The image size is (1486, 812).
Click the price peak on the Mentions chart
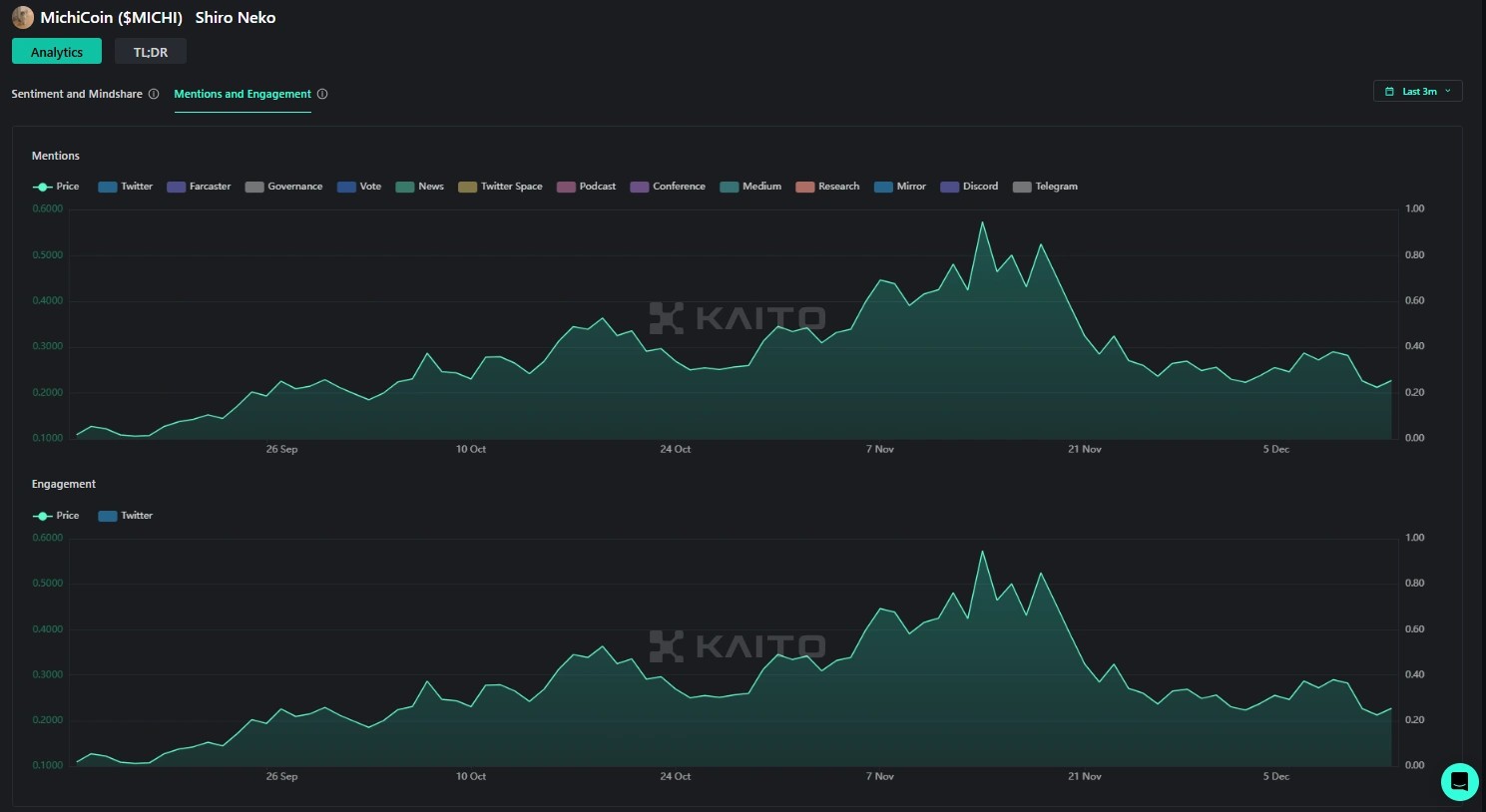pos(982,222)
